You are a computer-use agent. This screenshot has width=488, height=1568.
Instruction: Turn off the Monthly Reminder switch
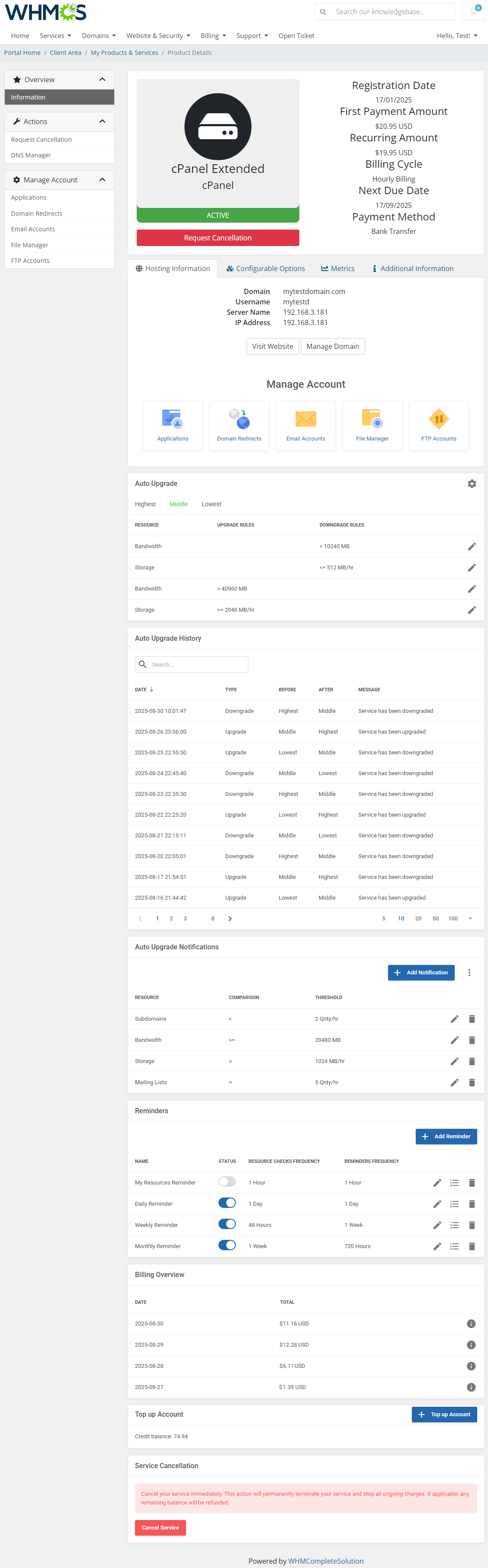(x=227, y=1245)
